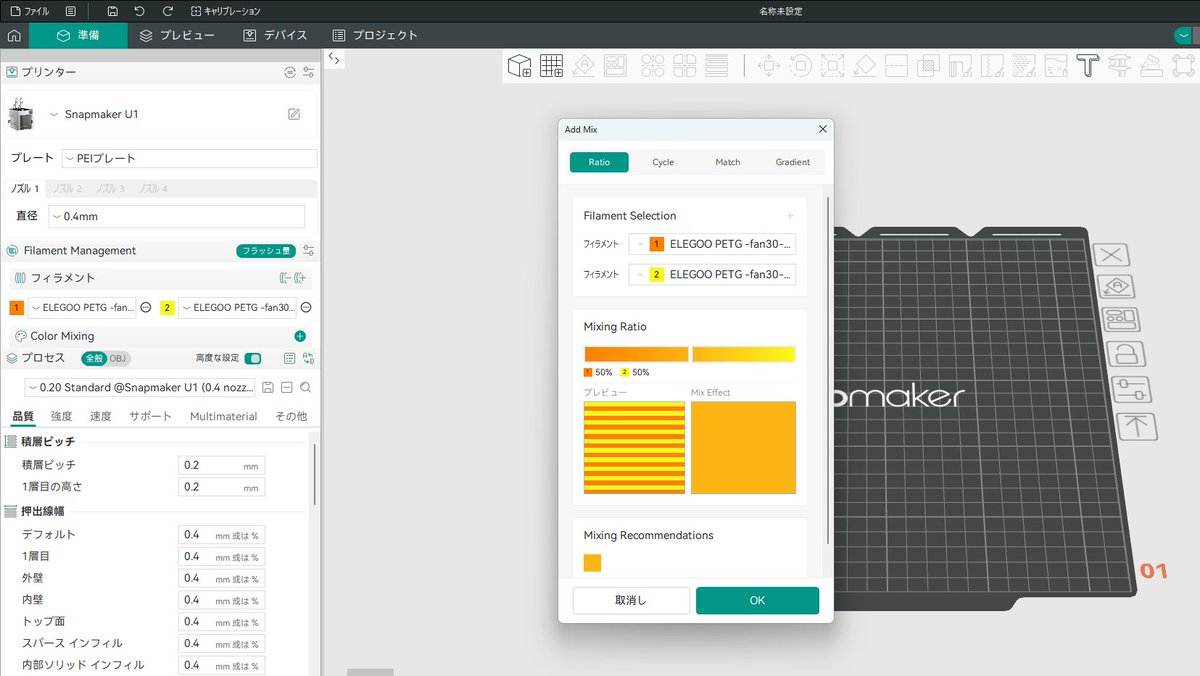Select the Scale tool in top toolbar
1200x676 pixels.
(x=833, y=66)
